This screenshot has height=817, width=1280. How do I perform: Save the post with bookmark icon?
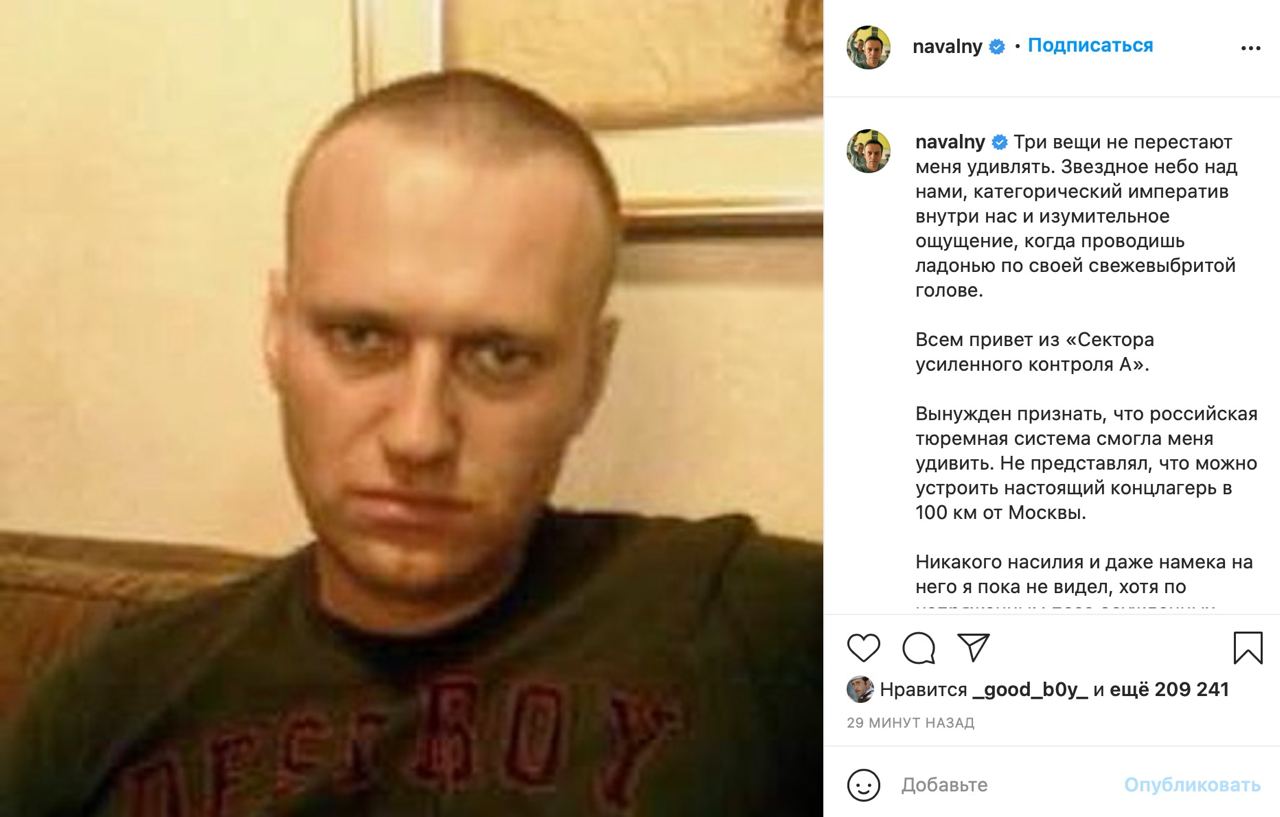click(x=1247, y=648)
